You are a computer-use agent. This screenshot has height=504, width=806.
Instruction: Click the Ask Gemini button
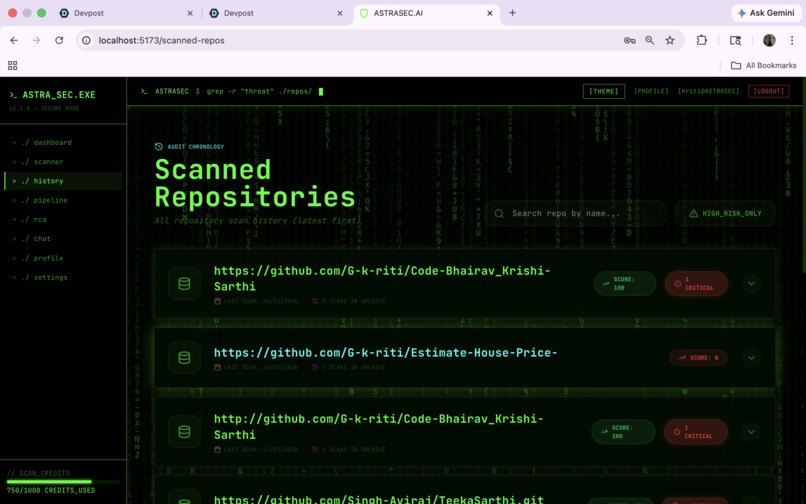point(766,13)
